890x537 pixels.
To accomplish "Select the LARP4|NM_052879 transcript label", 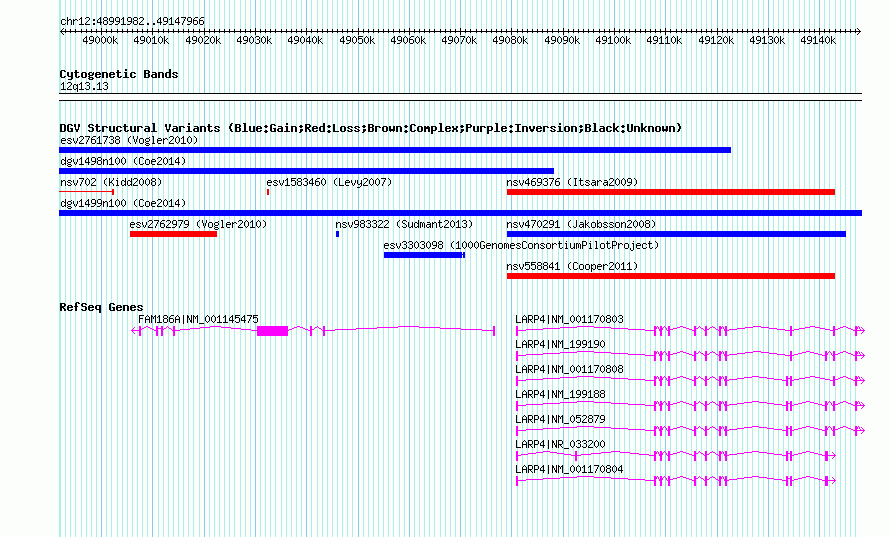I will coord(560,419).
